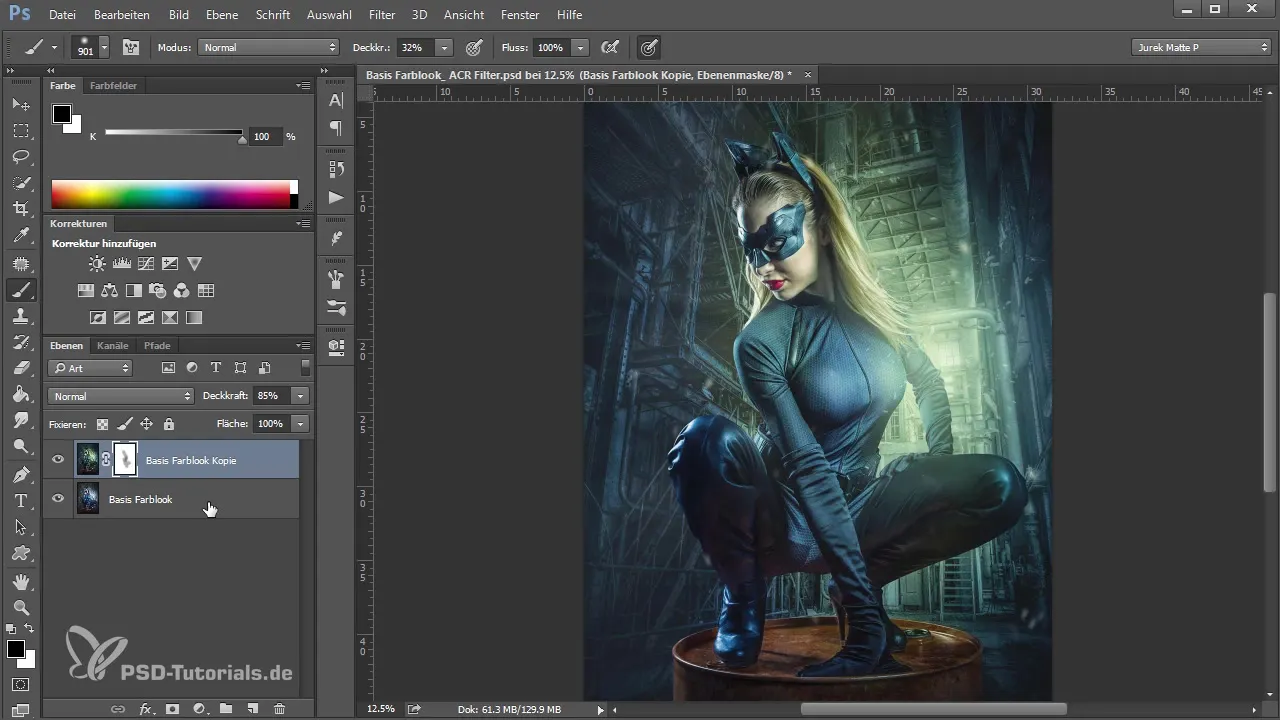Toggle lock position
1280x720 pixels.
tap(146, 424)
